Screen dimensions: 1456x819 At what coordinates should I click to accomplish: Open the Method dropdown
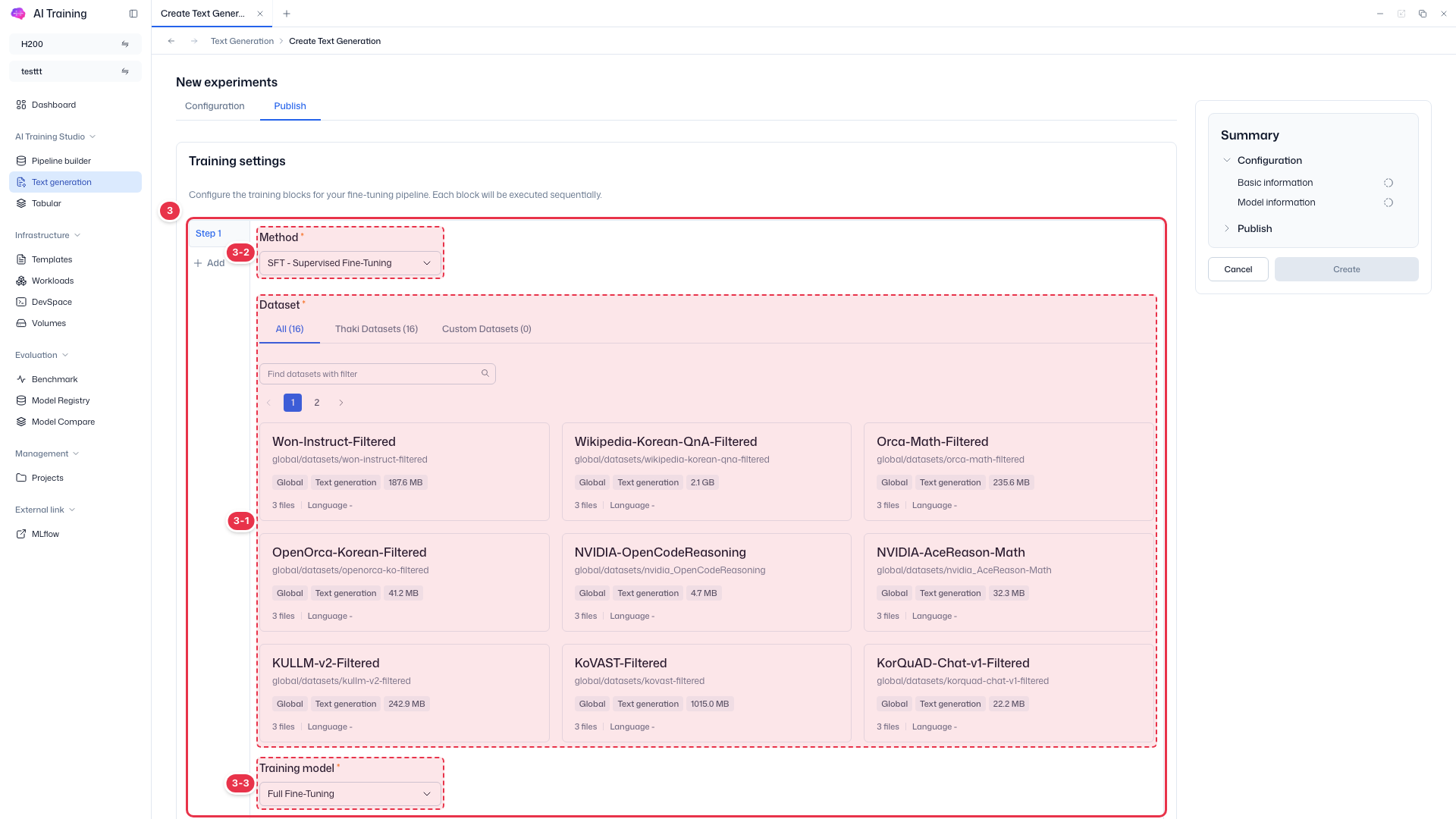tap(350, 263)
